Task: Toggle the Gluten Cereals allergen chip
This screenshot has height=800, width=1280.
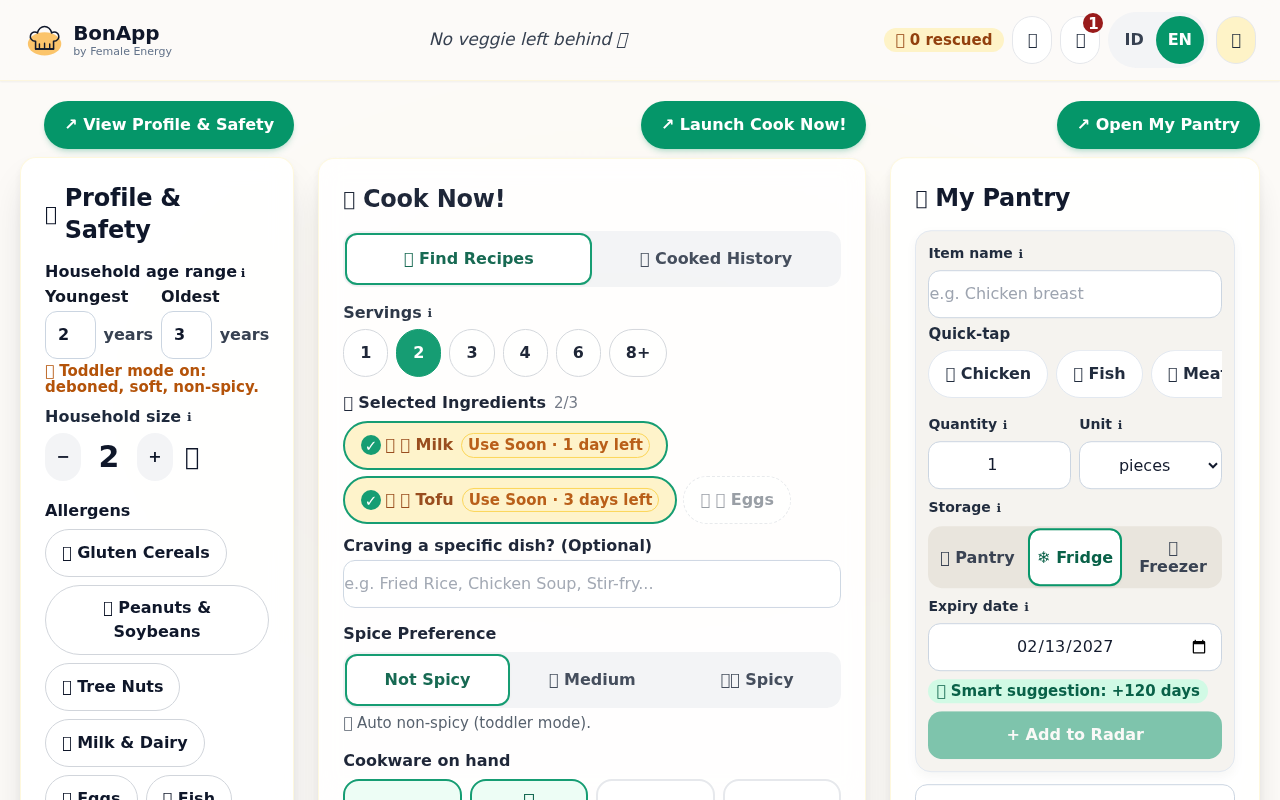Action: (x=136, y=553)
